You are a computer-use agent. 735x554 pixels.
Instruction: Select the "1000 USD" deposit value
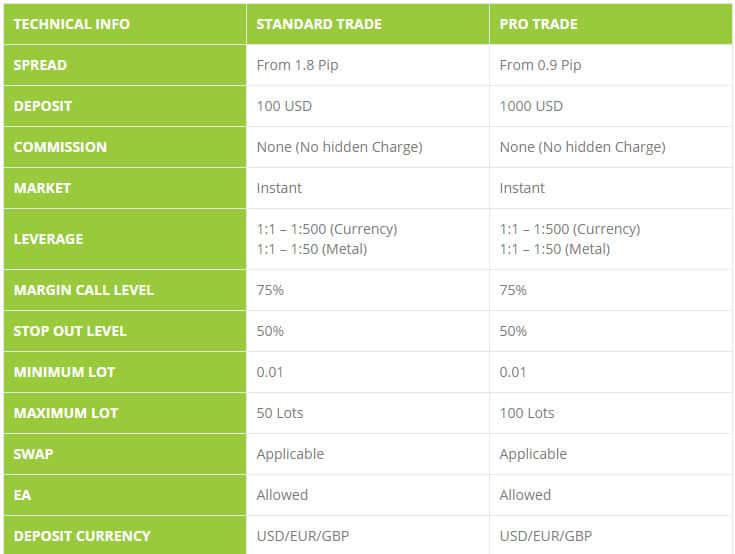[531, 106]
